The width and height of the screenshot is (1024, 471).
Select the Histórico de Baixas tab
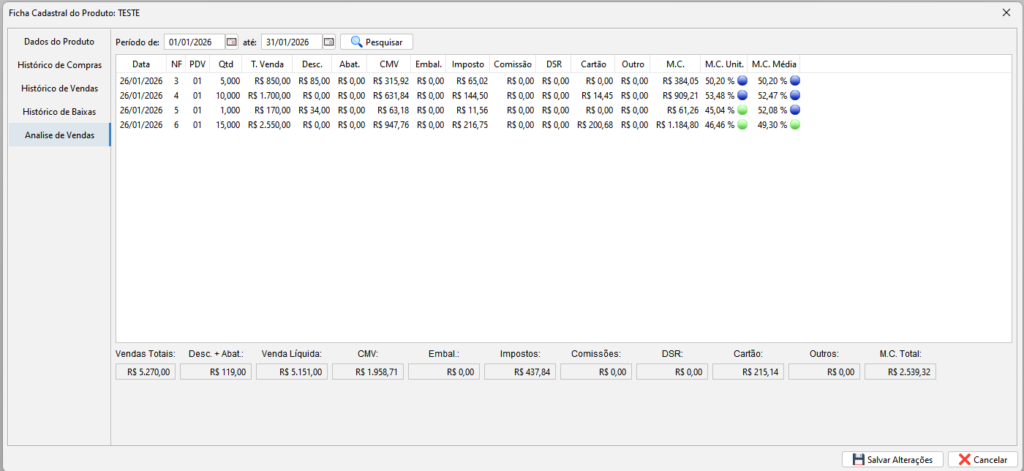click(59, 111)
